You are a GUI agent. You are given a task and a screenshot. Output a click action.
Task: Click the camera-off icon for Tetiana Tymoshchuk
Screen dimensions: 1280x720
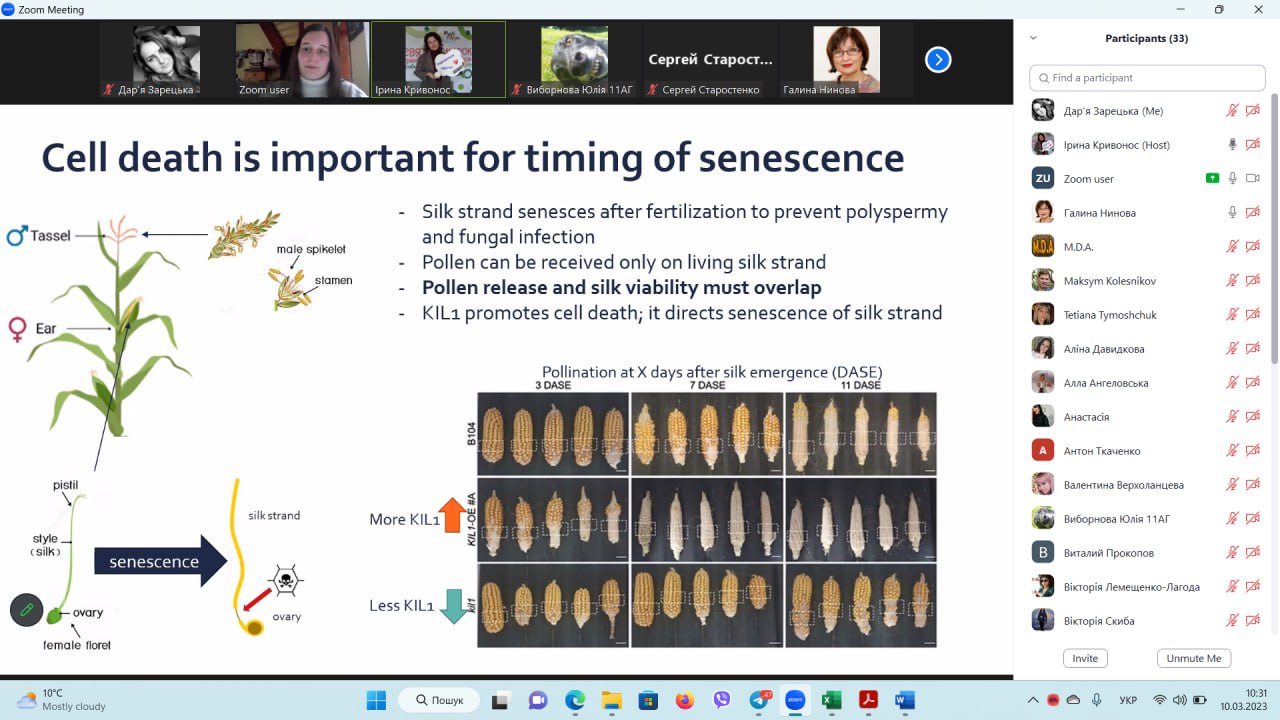point(1253,315)
